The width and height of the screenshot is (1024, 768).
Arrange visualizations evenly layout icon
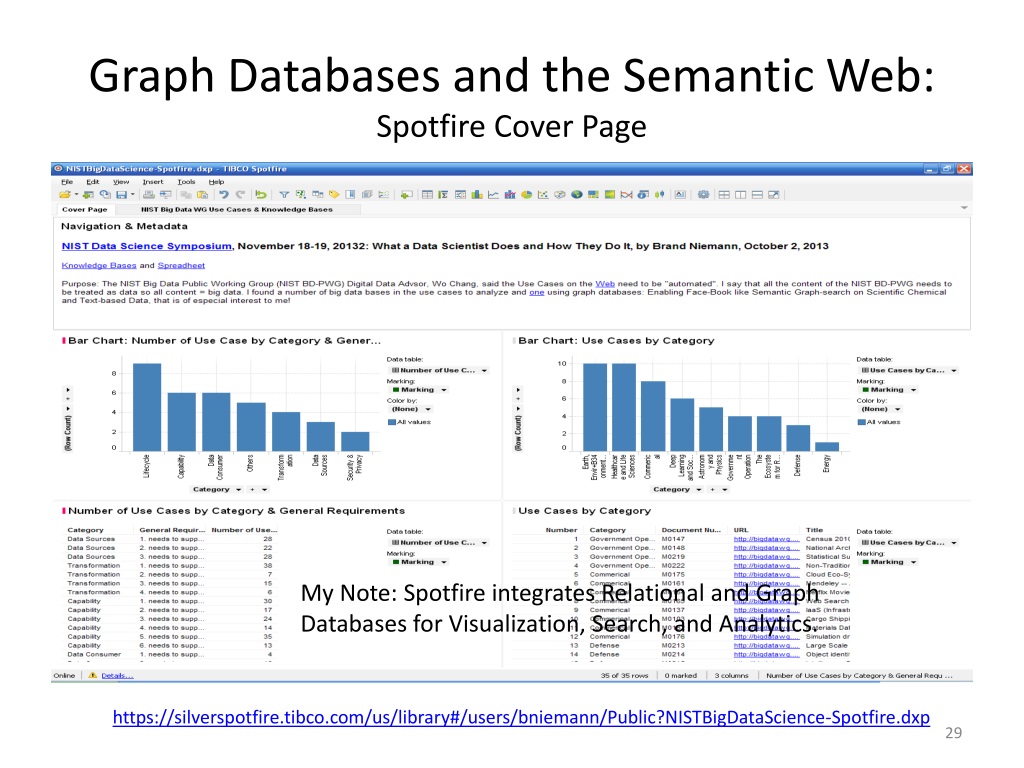[724, 195]
